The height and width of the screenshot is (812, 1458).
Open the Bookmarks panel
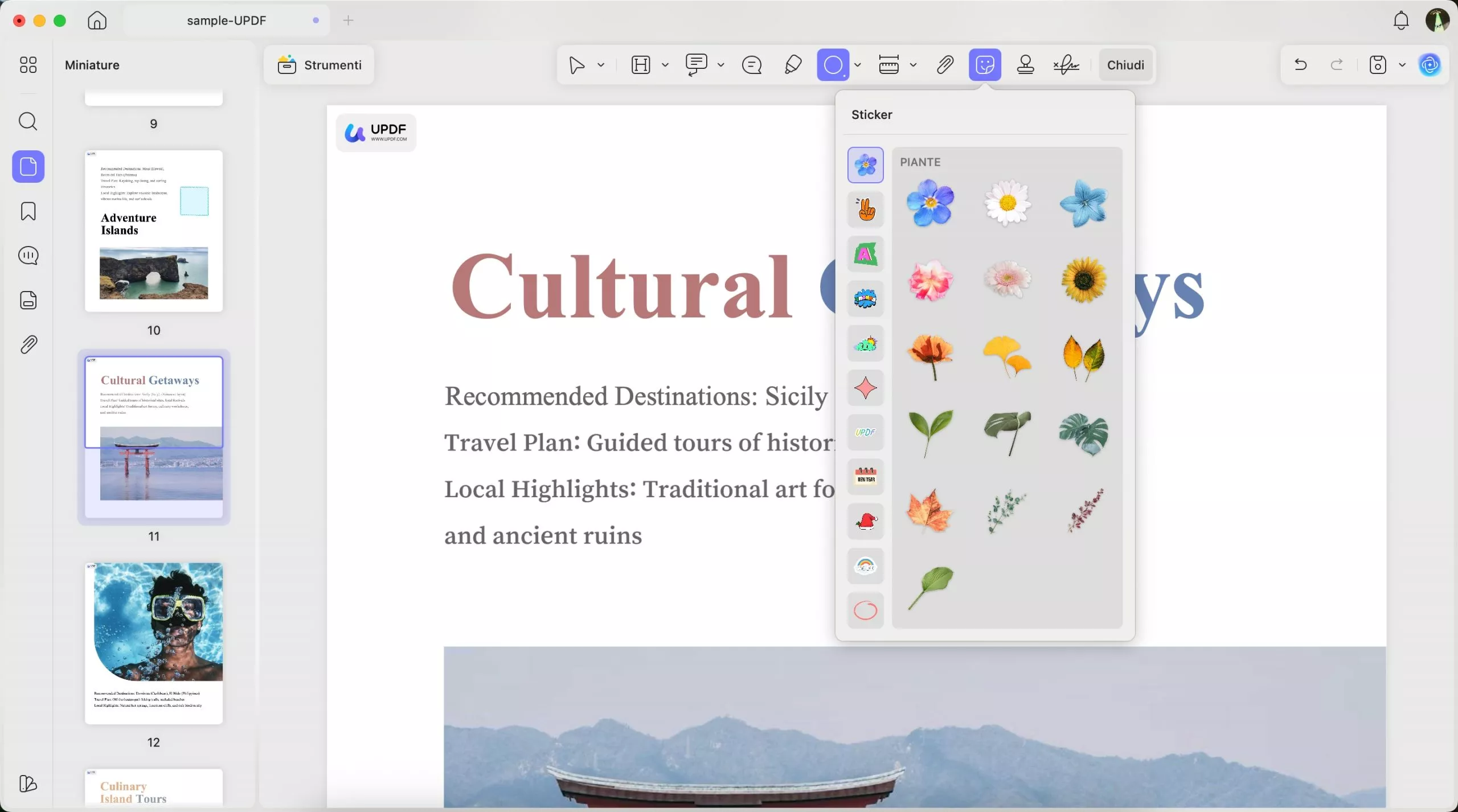(28, 211)
